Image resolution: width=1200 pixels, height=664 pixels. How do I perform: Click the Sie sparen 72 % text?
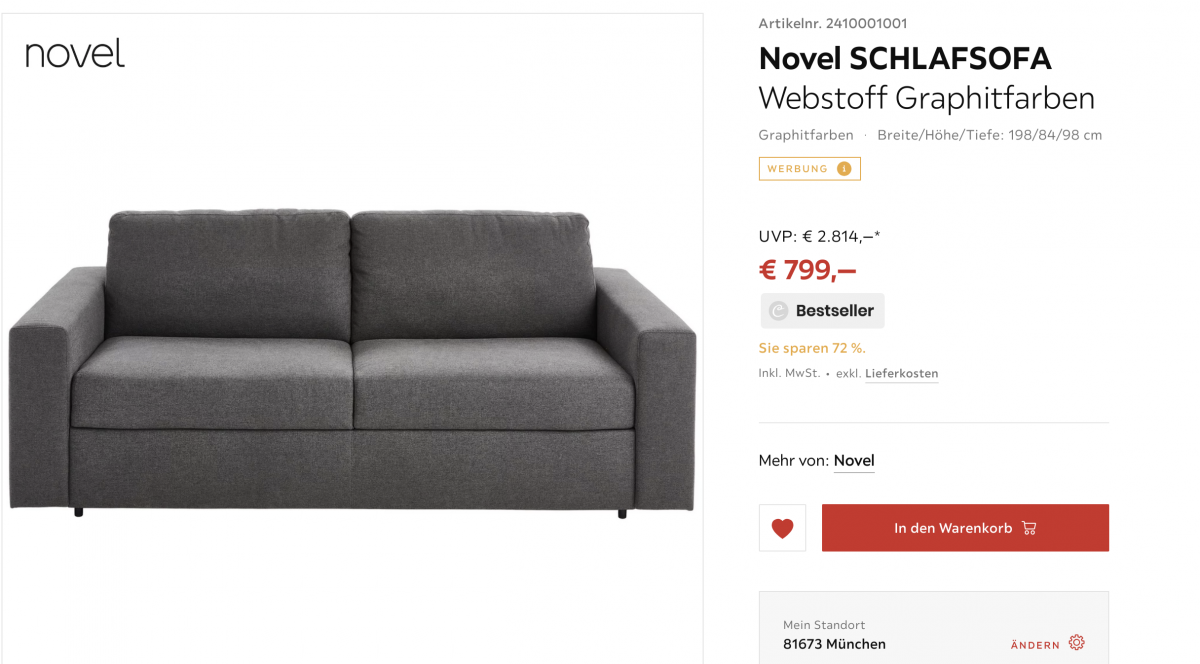[812, 348]
